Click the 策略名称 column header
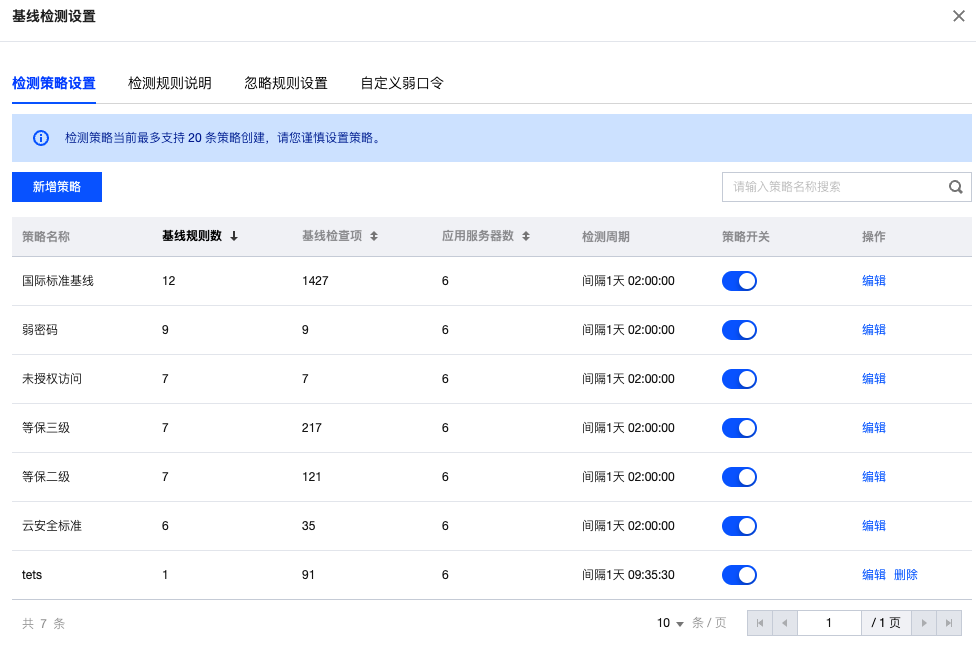Screen dimensions: 976x652 (x=46, y=237)
